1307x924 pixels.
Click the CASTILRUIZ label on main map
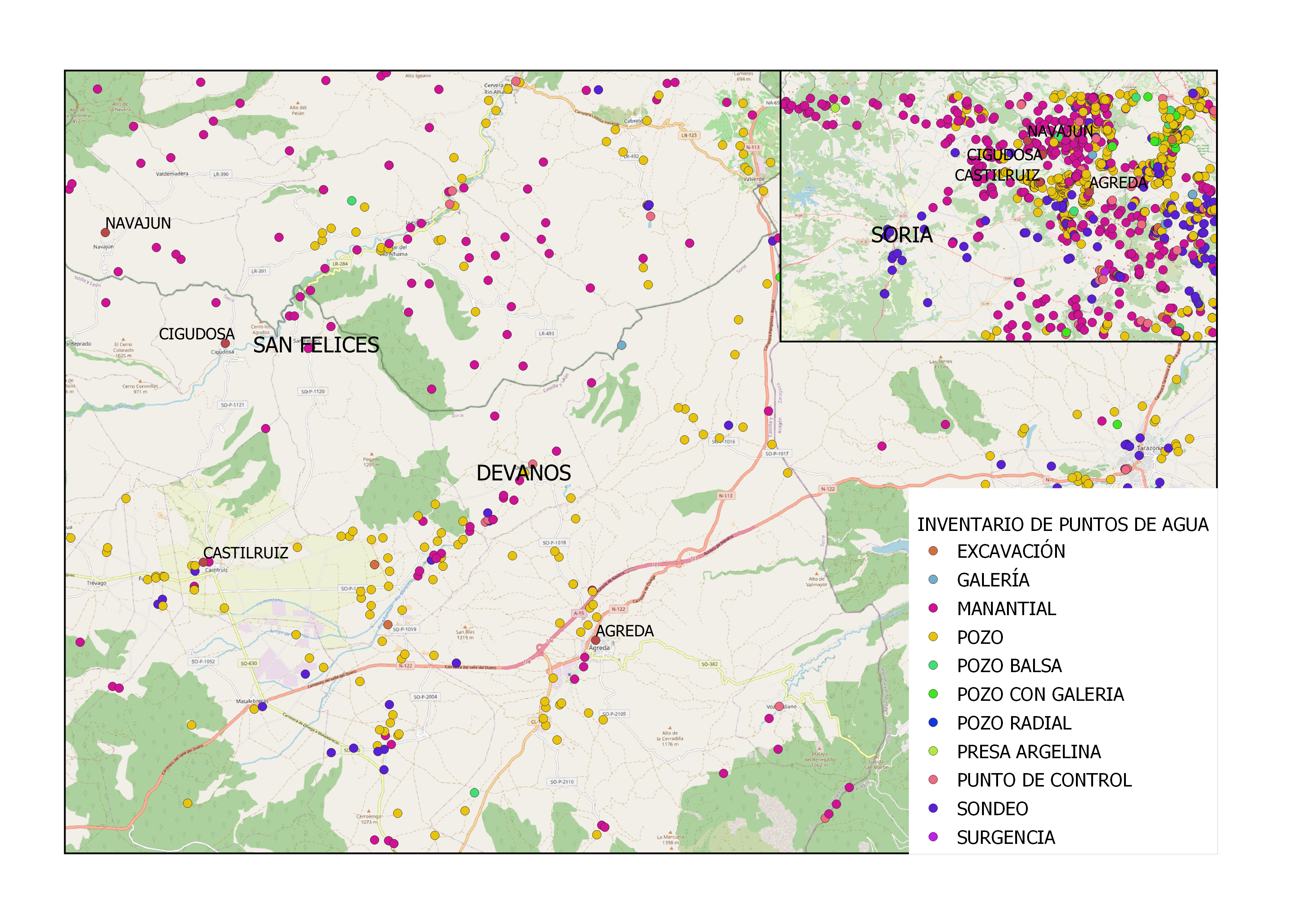click(245, 553)
